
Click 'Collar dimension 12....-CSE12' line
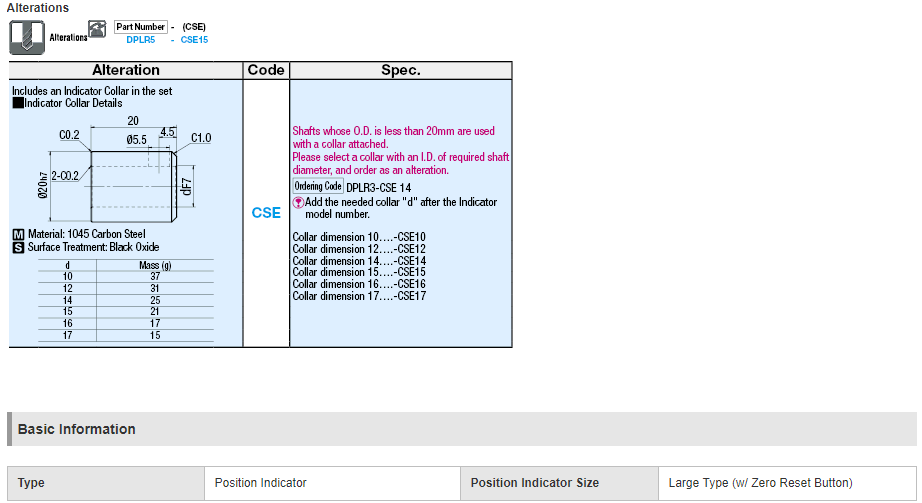click(x=359, y=249)
